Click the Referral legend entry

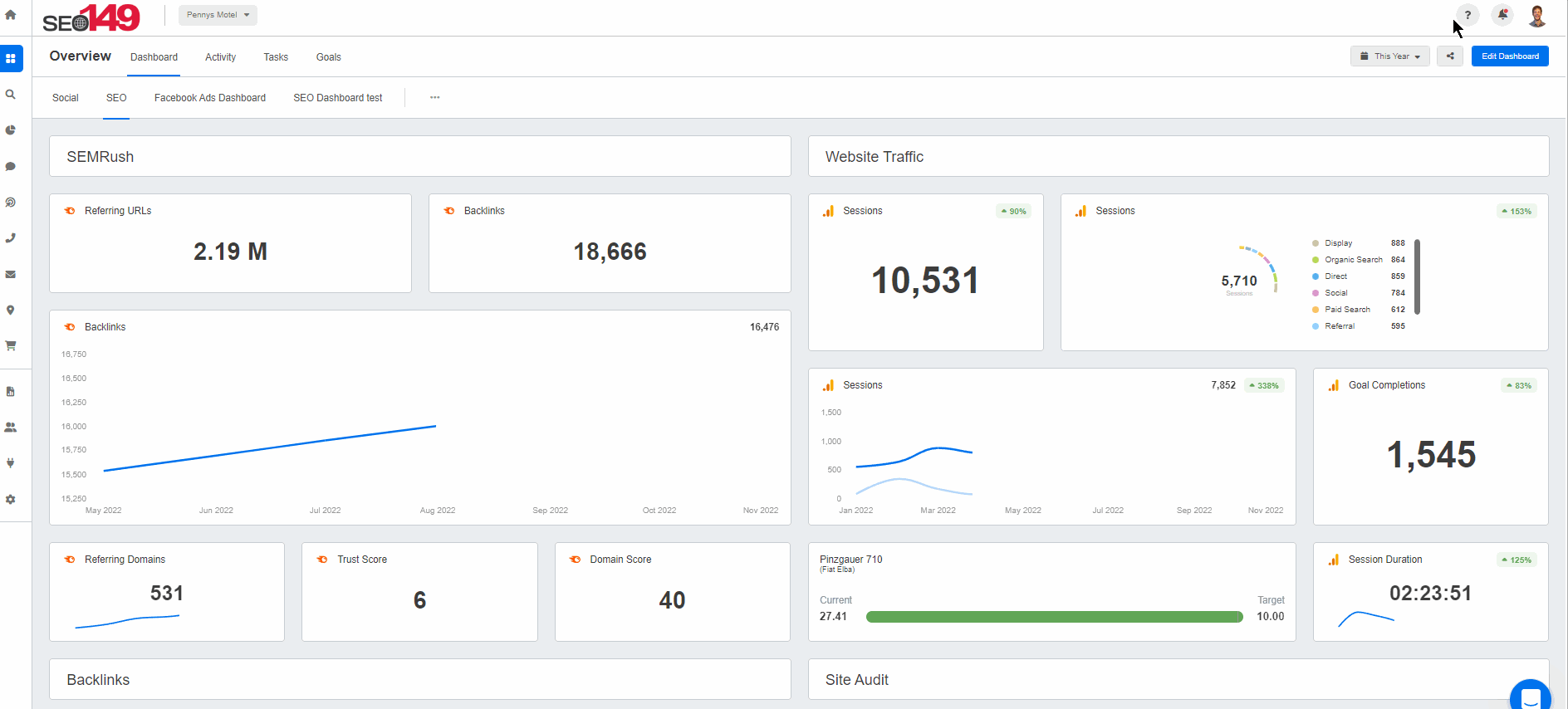(1358, 326)
